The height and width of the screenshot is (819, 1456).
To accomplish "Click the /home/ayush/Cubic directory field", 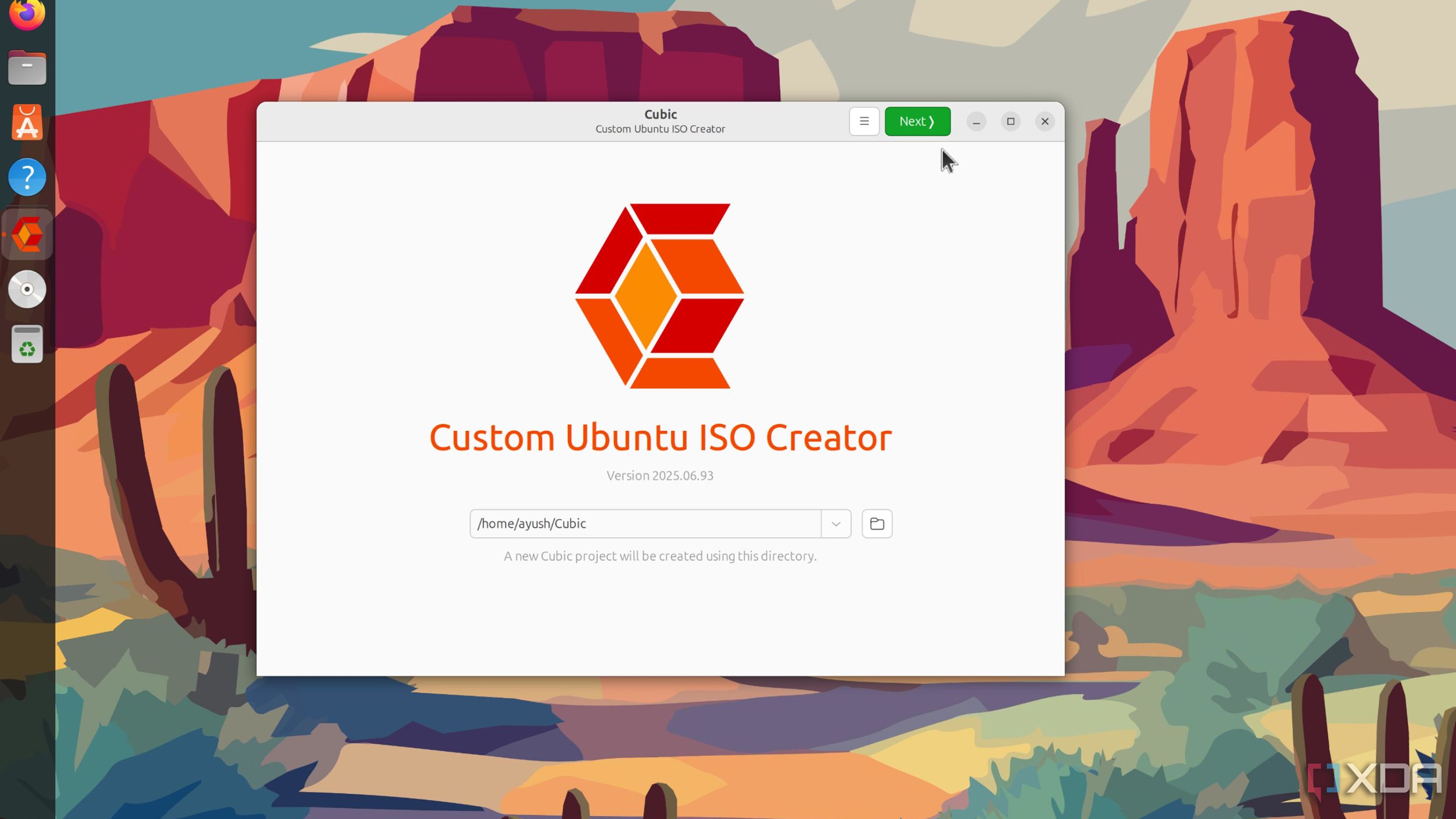I will (x=644, y=523).
